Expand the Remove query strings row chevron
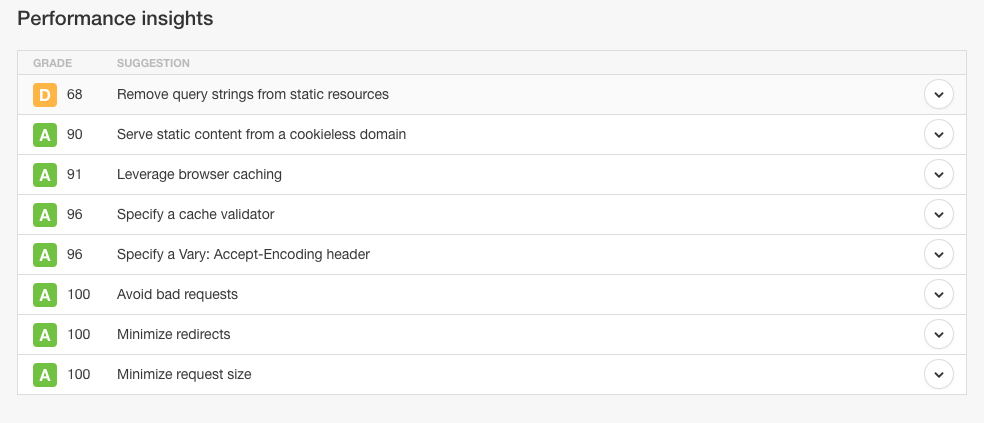 (938, 95)
